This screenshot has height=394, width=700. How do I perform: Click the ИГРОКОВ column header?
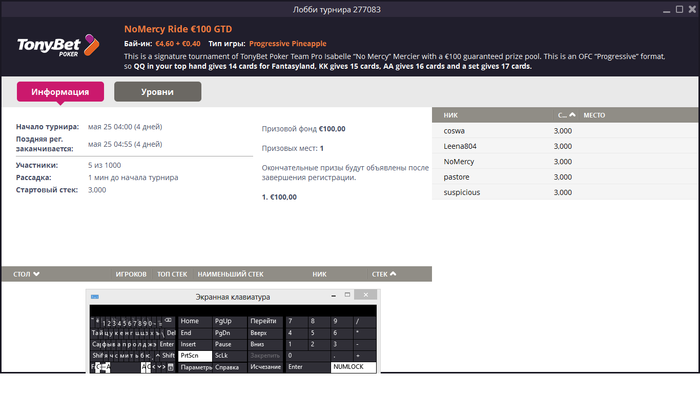[131, 274]
